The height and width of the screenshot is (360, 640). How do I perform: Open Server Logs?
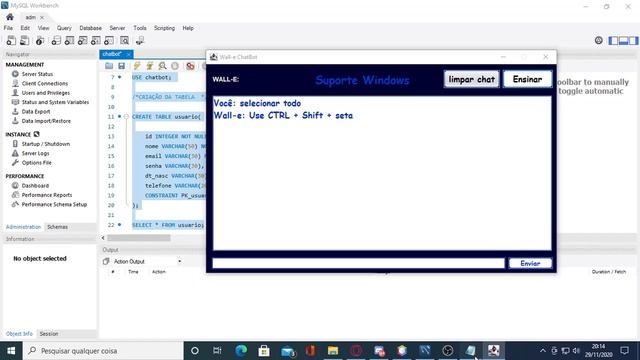pyautogui.click(x=36, y=153)
